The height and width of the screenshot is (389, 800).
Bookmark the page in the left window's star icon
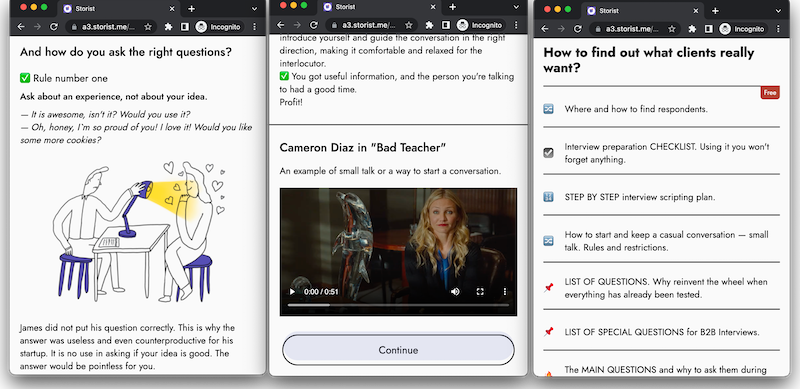point(148,27)
